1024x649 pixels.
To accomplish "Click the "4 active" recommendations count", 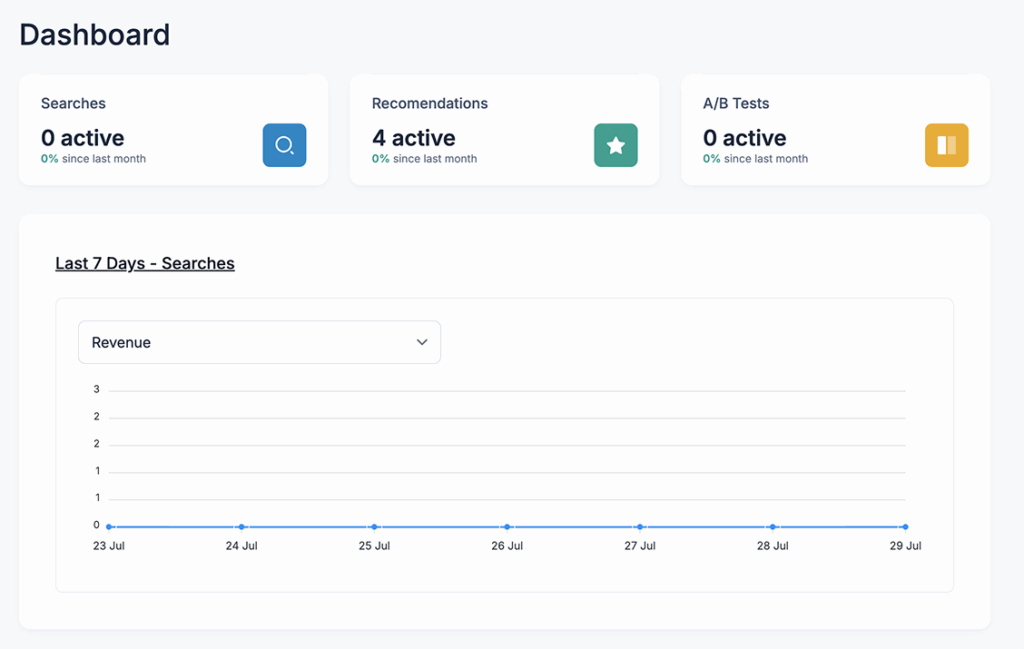I will [x=413, y=138].
